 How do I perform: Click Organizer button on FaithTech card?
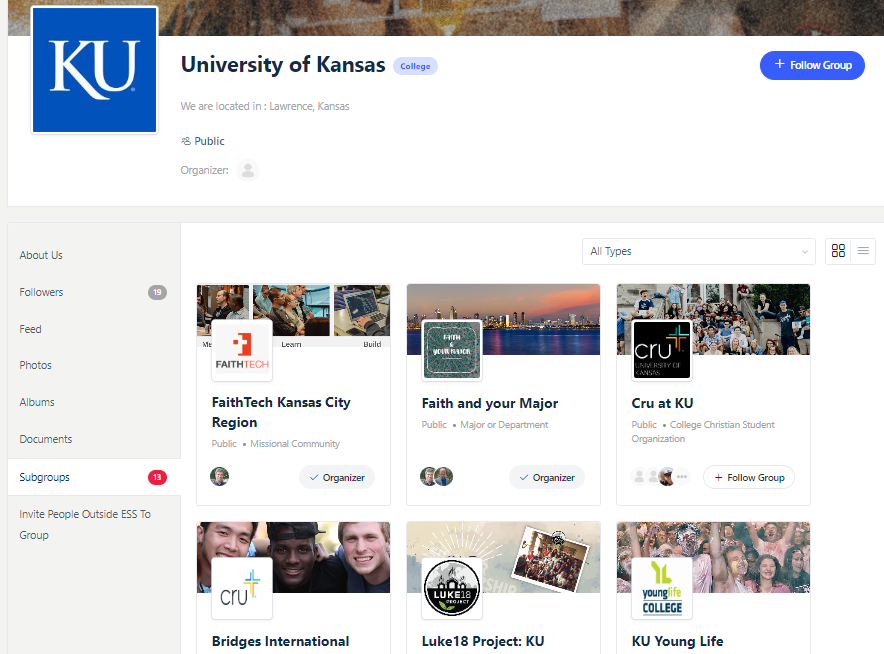point(337,478)
